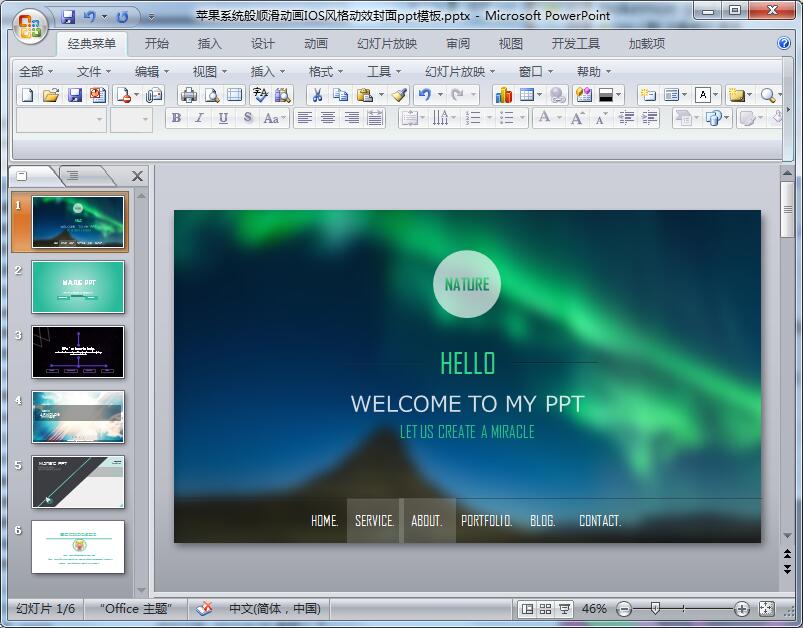
Task: Click the 46% zoom level
Action: (594, 609)
